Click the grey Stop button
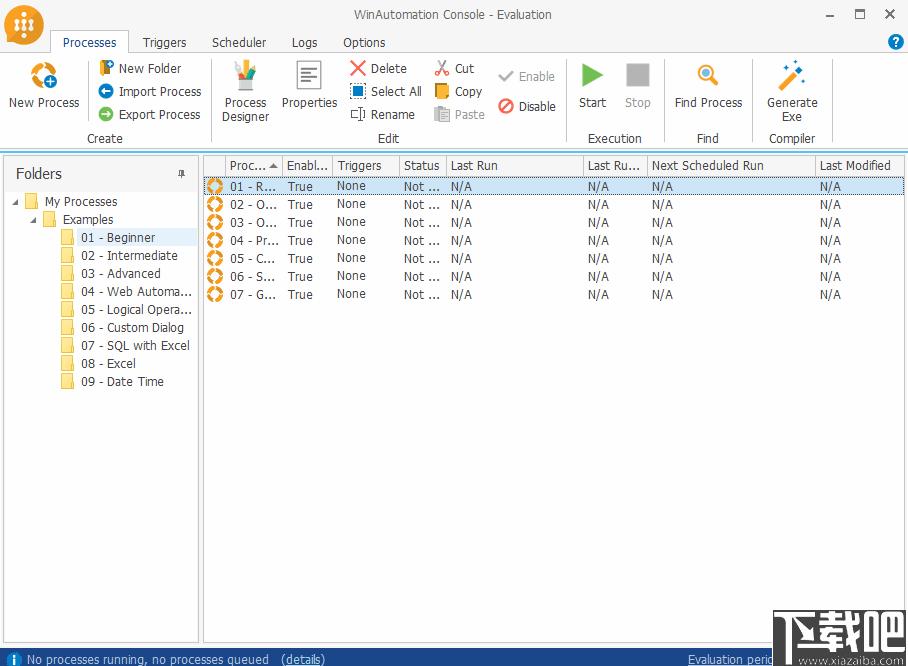Image resolution: width=908 pixels, height=666 pixels. [638, 85]
